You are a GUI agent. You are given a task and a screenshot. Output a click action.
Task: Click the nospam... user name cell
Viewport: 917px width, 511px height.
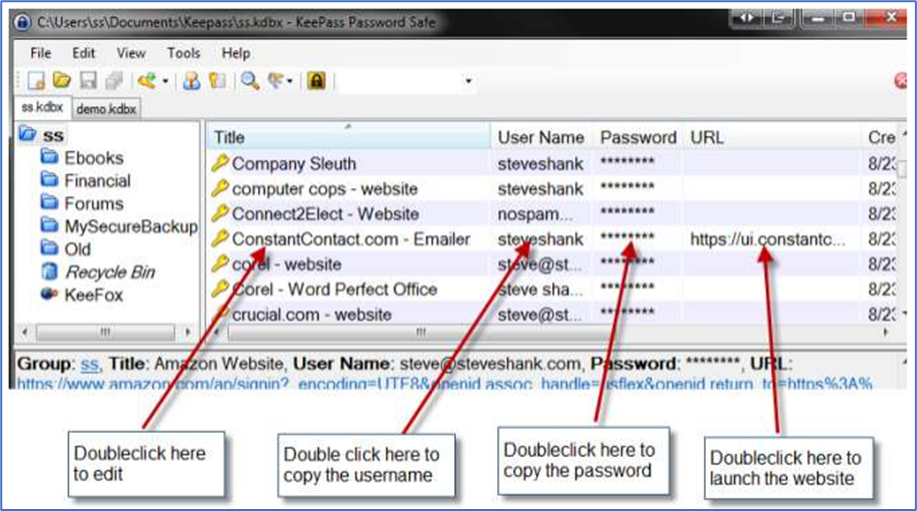coord(535,214)
